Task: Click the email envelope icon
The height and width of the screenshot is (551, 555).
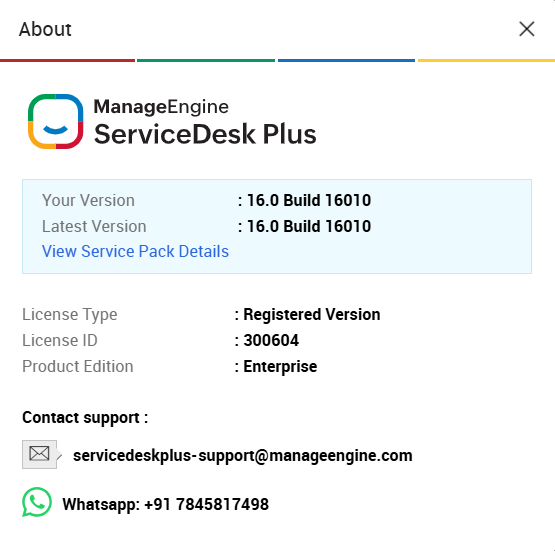Action: click(x=40, y=454)
